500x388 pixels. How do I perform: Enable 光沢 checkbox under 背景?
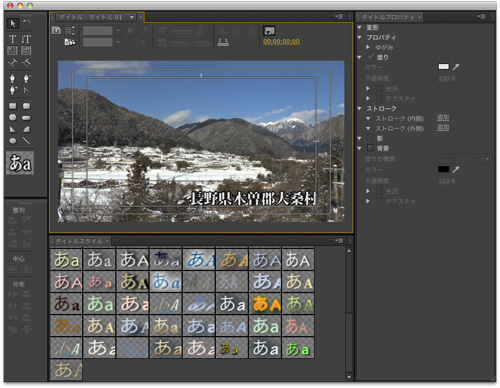(x=379, y=191)
